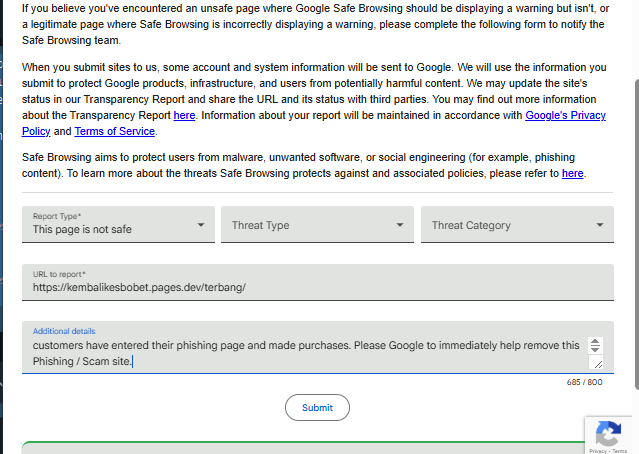The height and width of the screenshot is (454, 639).
Task: Click the Report Type dropdown arrow
Action: (x=201, y=225)
